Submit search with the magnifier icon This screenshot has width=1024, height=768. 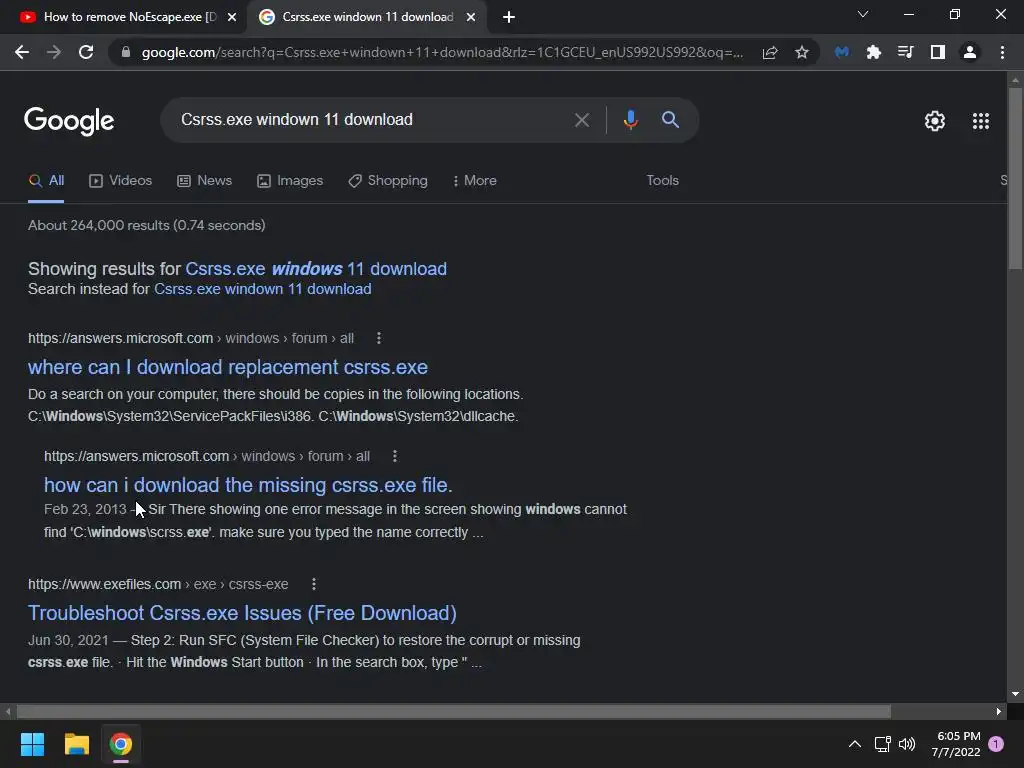click(670, 120)
